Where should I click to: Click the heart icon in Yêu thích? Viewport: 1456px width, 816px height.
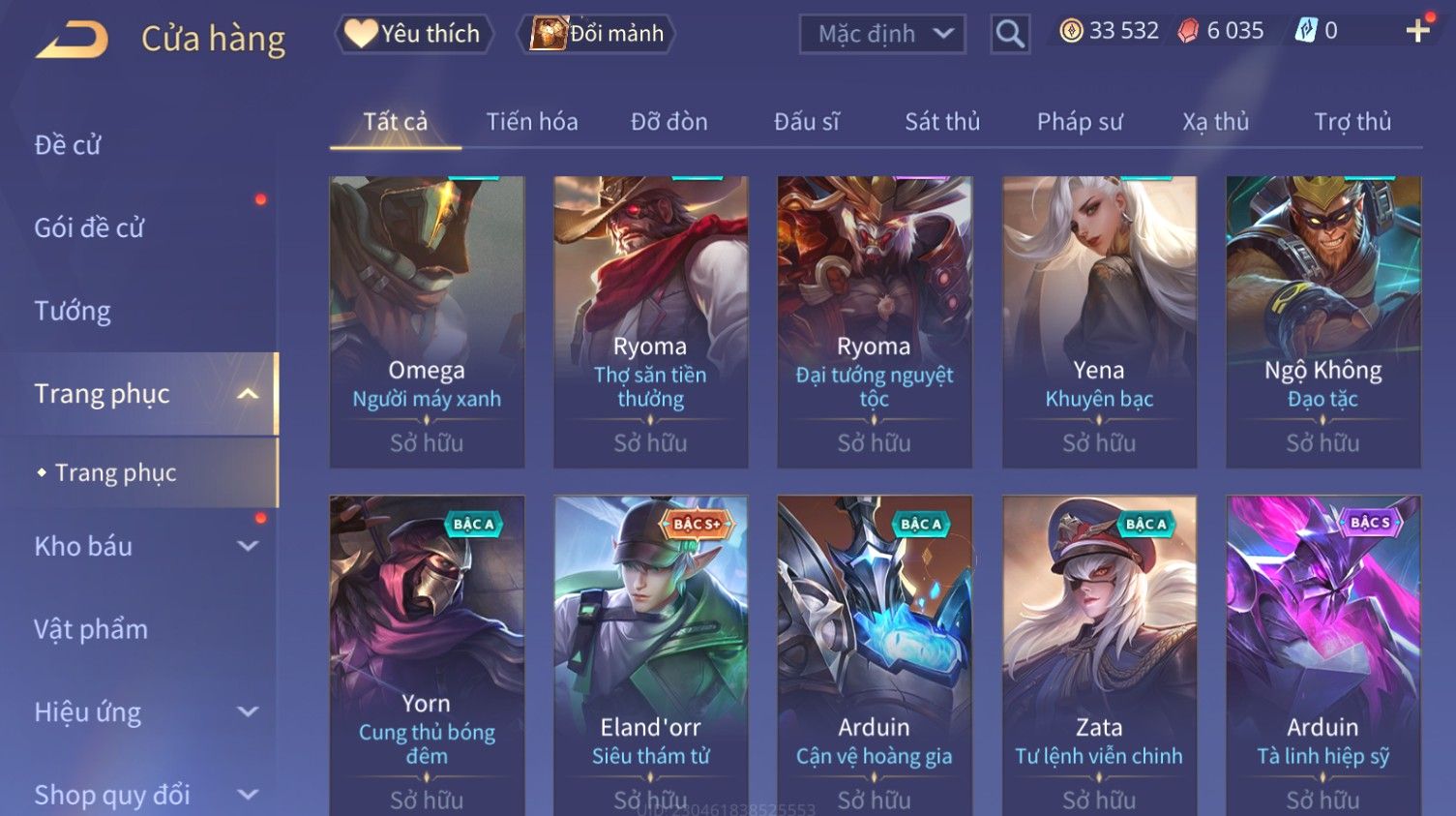[x=361, y=33]
